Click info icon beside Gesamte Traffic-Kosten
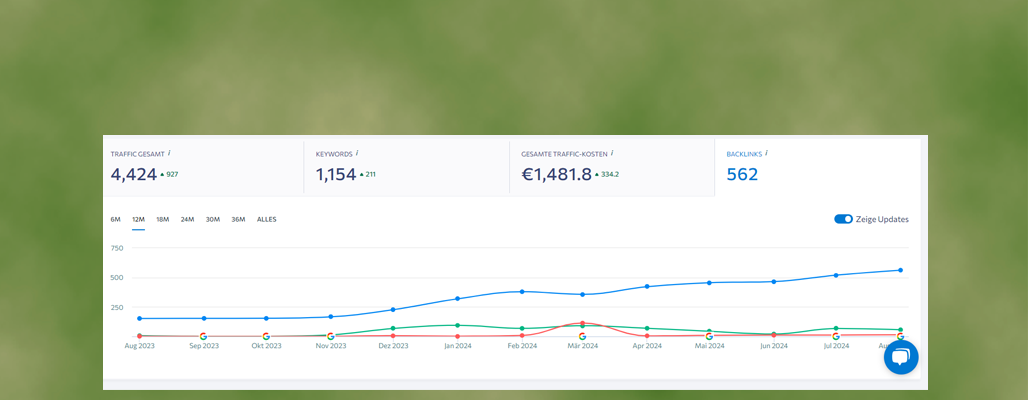Viewport: 1028px width, 400px height. click(611, 153)
